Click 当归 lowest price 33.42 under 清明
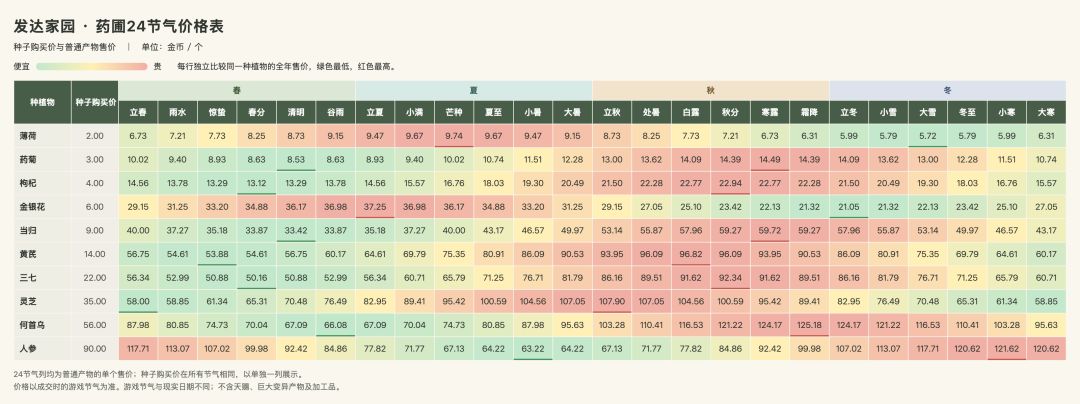1080x404 pixels. tap(296, 231)
